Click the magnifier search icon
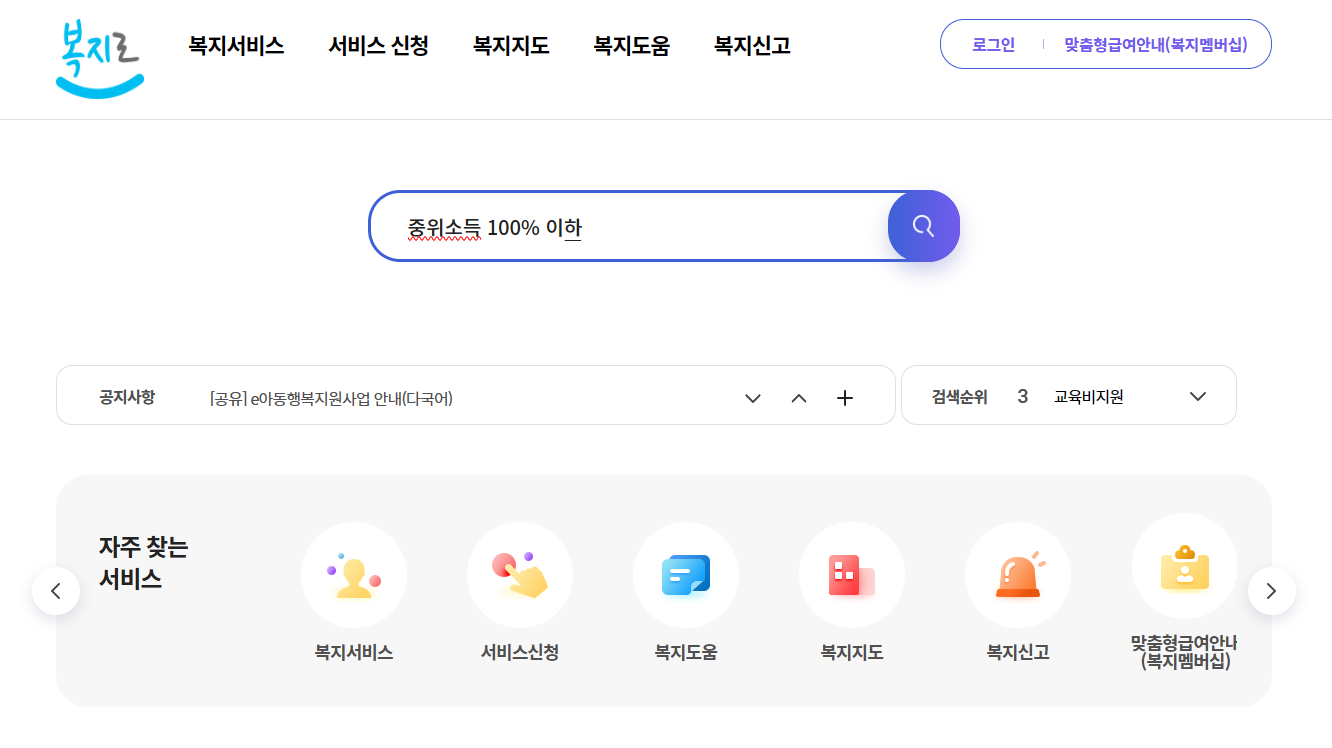The image size is (1332, 748). coord(922,226)
